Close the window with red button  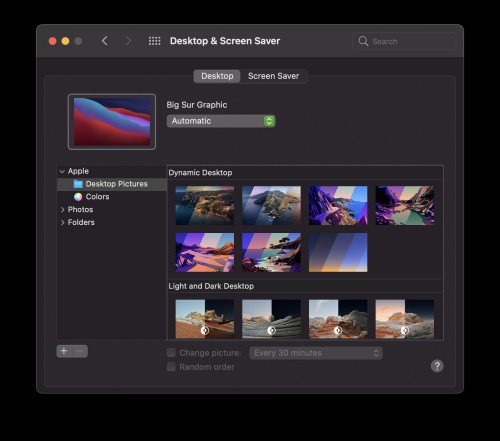coord(52,41)
